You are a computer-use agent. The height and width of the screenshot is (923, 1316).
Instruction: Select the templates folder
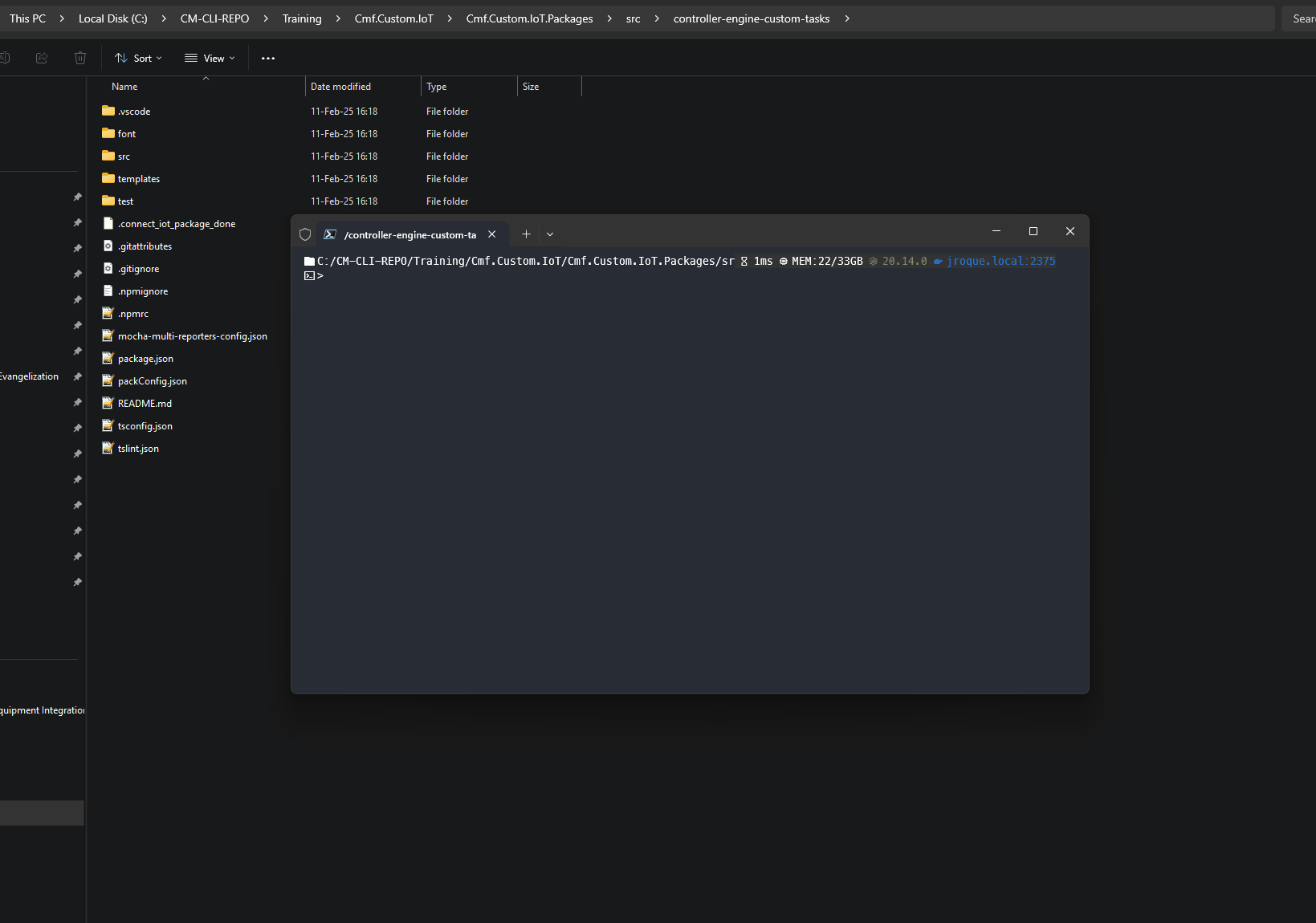138,179
